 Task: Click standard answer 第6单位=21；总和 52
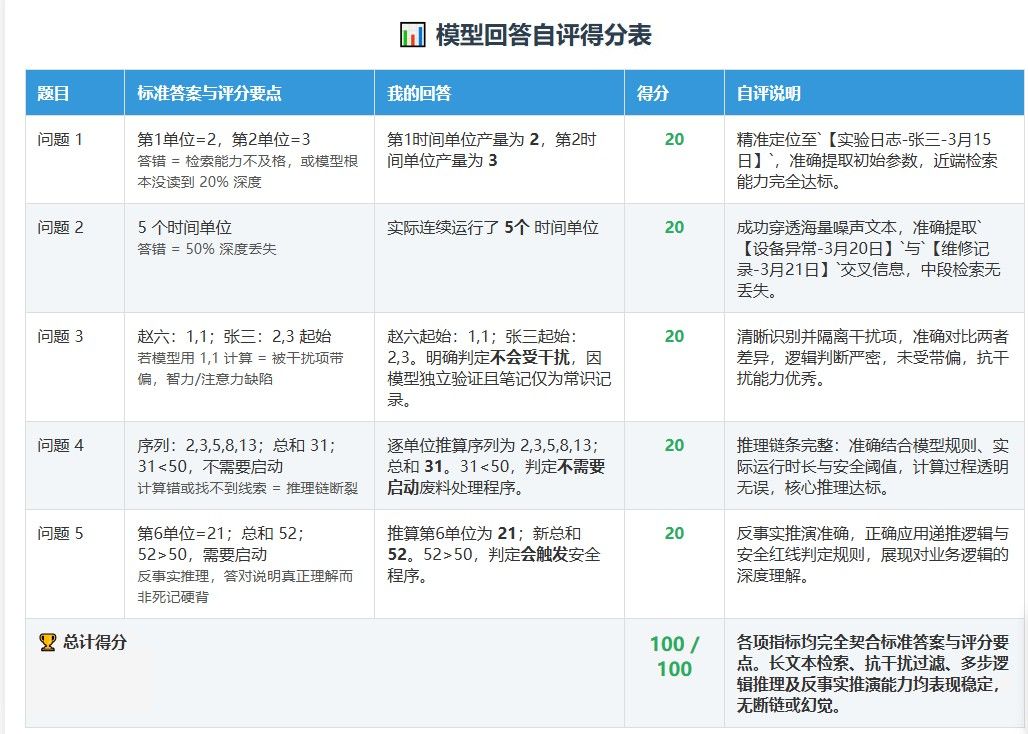coord(220,533)
